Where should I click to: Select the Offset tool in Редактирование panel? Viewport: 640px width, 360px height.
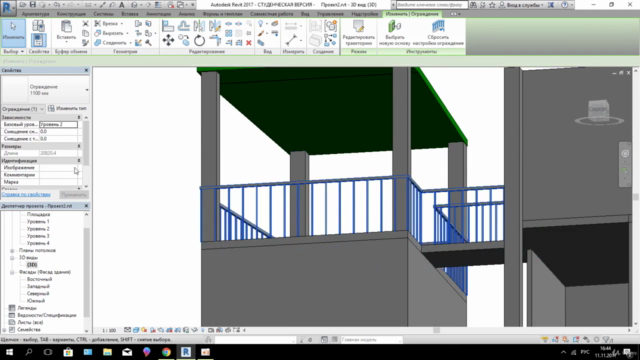184,26
